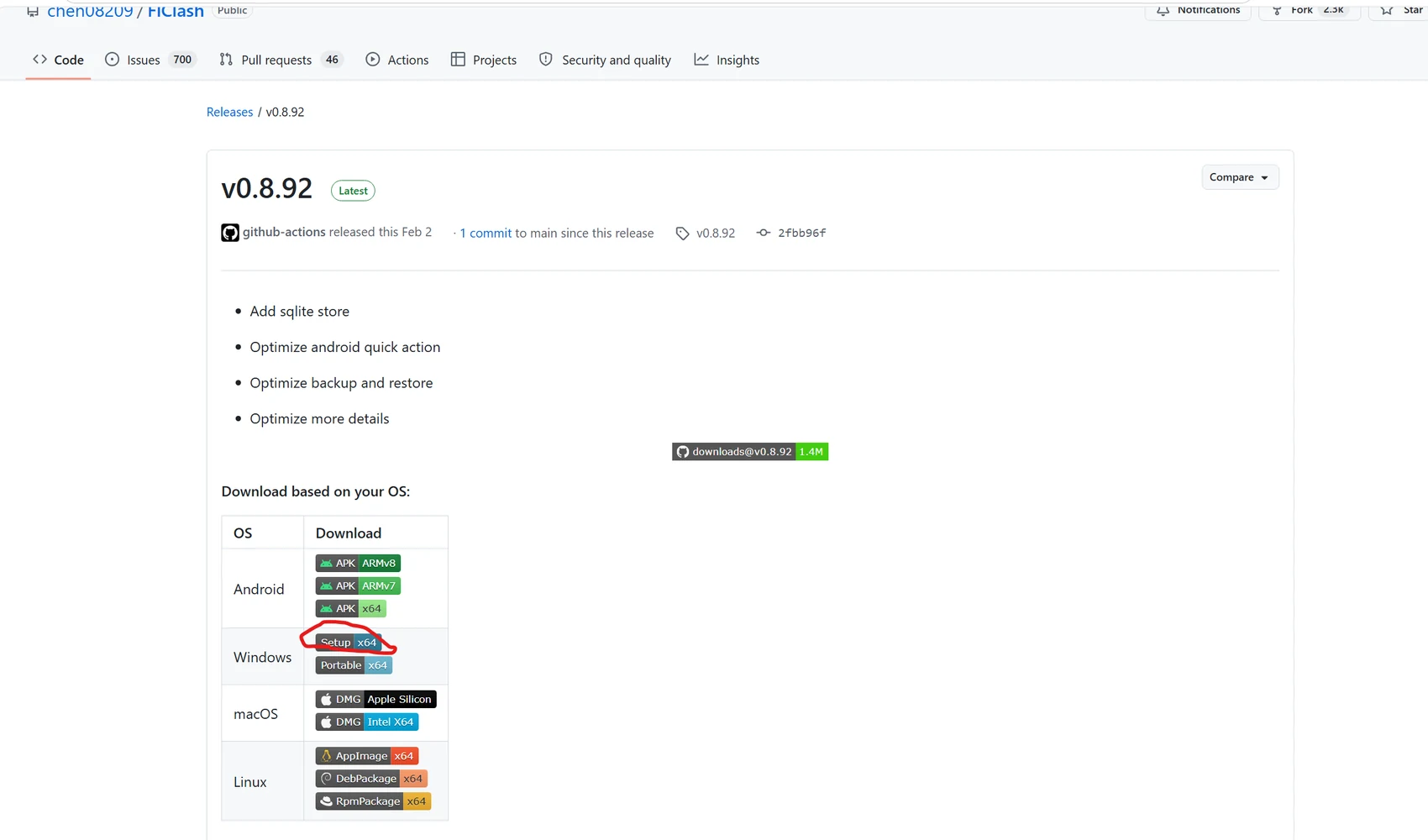Switch to the Issues tab
The height and width of the screenshot is (840, 1428).
coord(150,60)
